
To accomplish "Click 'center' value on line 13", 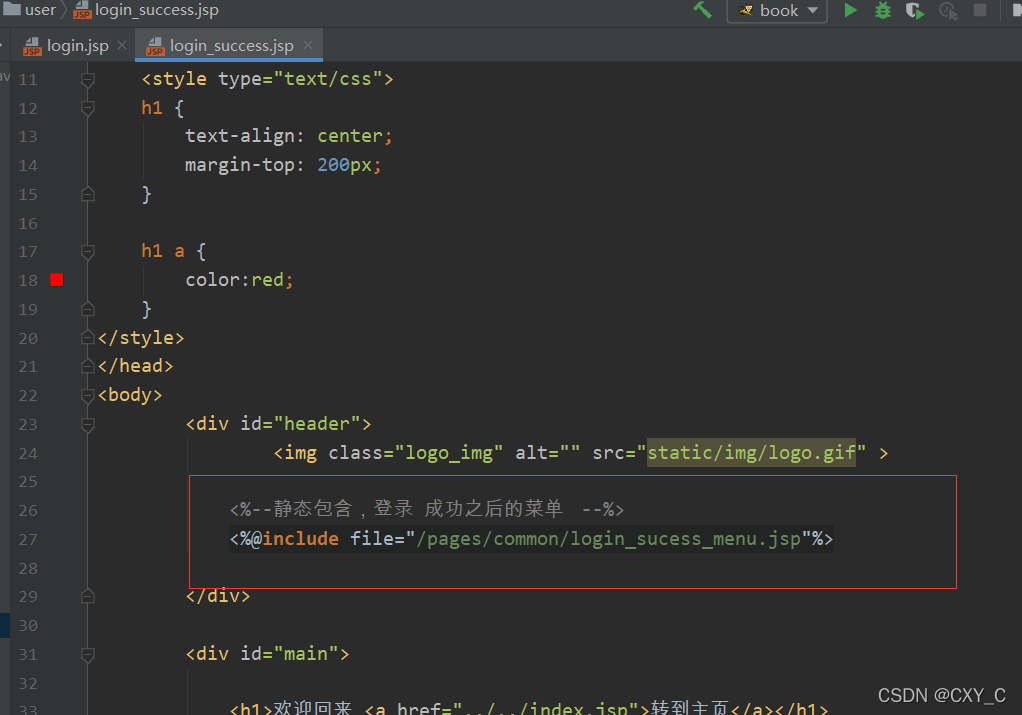I will (349, 136).
